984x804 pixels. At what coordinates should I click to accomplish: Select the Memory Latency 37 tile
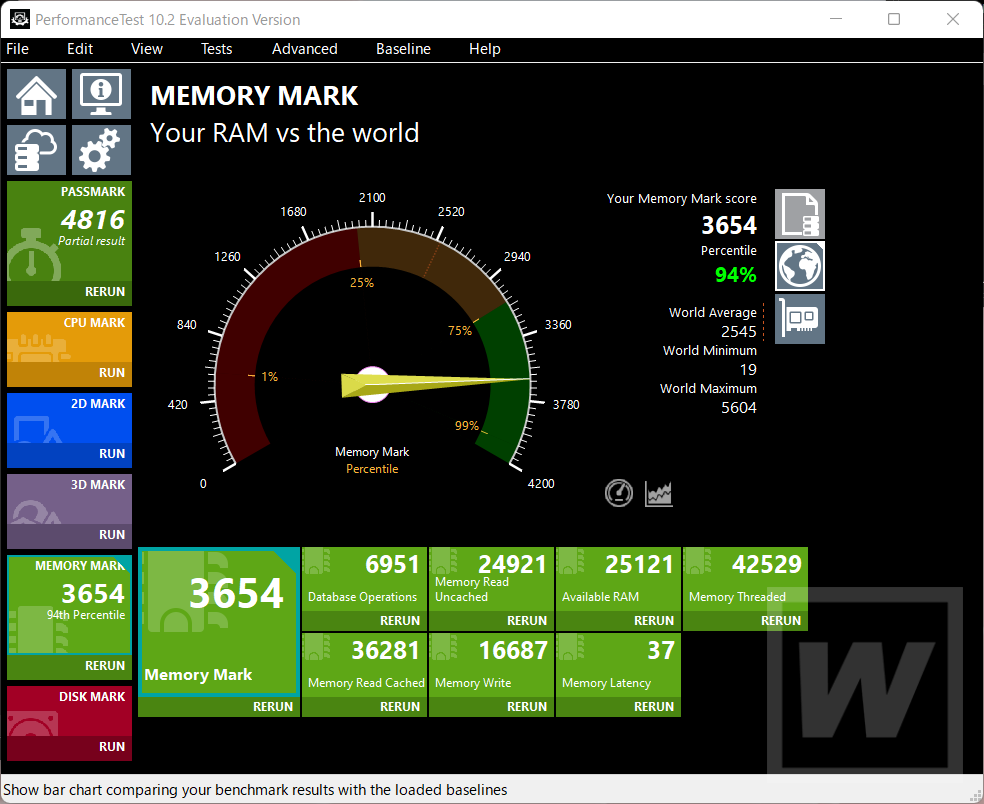point(618,665)
